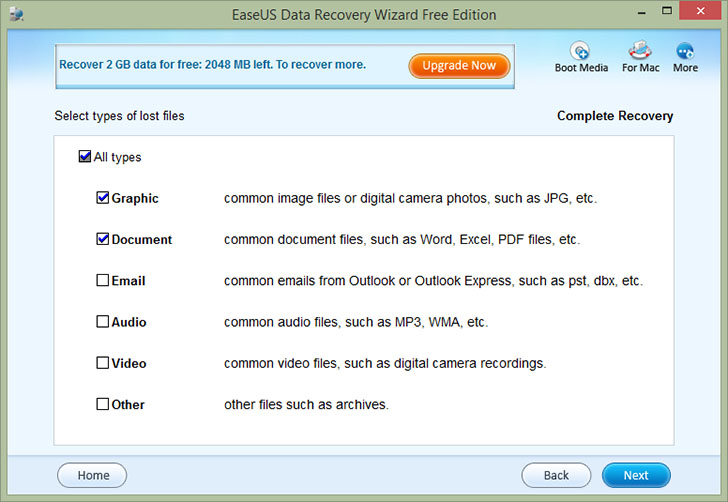Enable the Audio file type checkbox
This screenshot has height=502, width=728.
point(102,321)
